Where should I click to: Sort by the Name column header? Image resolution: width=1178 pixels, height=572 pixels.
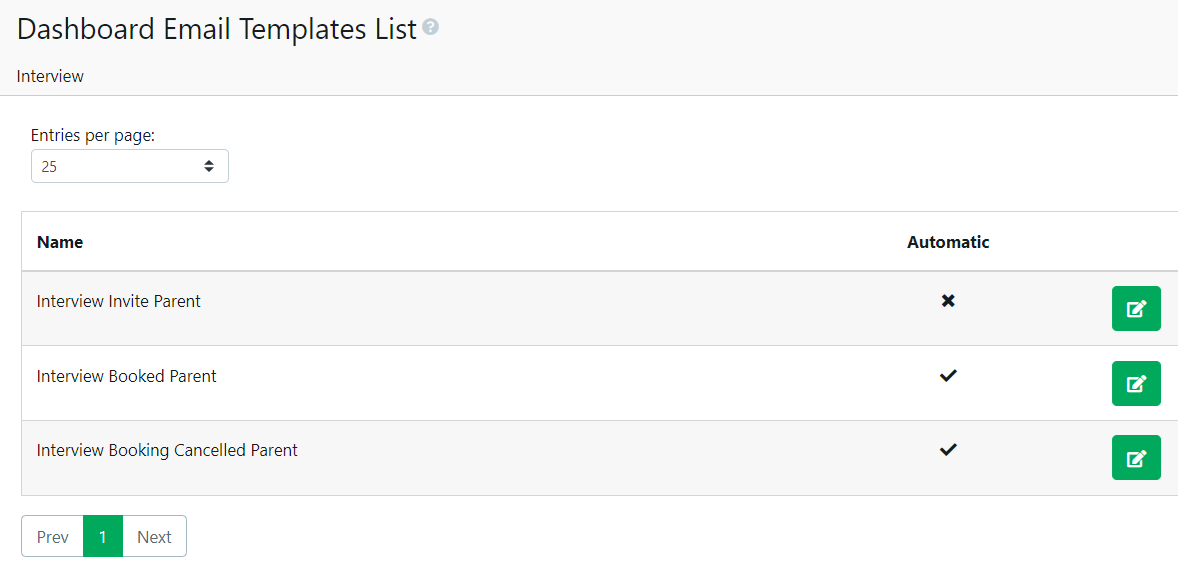(60, 242)
